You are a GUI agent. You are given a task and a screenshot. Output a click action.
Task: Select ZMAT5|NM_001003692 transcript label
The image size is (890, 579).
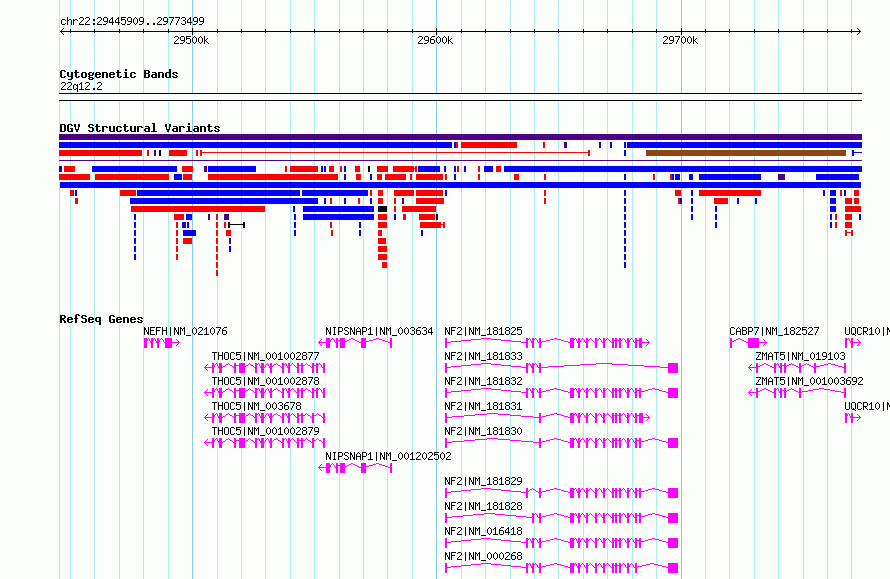coord(809,381)
